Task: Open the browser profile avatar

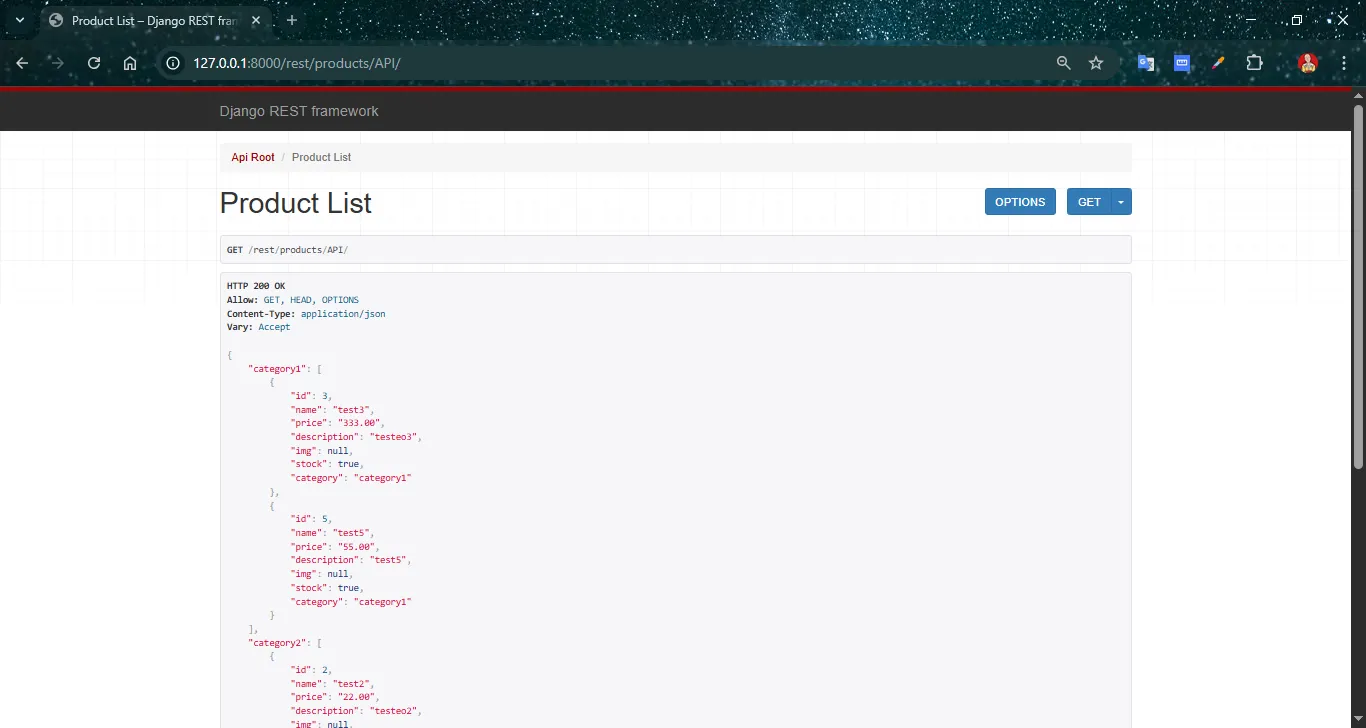Action: pyautogui.click(x=1308, y=62)
